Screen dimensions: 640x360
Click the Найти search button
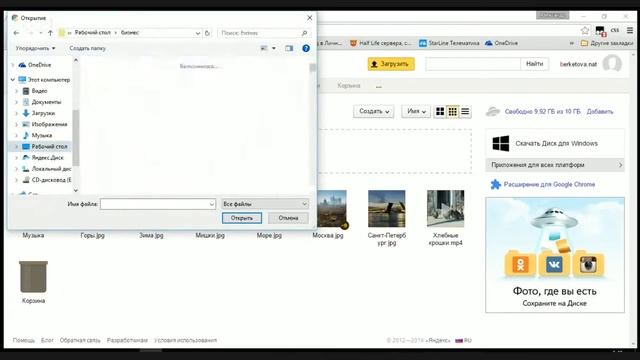tap(534, 64)
